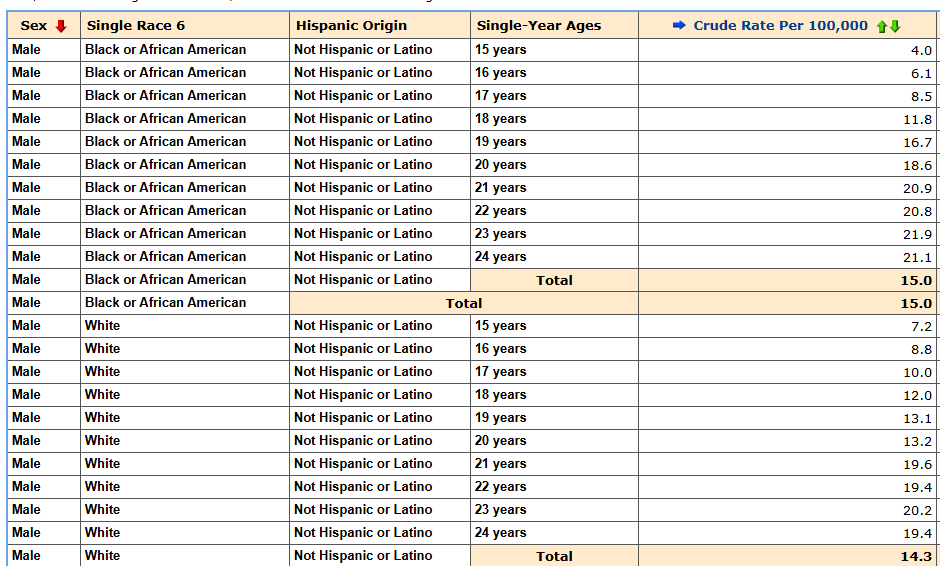Click the 15 years cell in first row
This screenshot has height=566, width=940.
(555, 50)
